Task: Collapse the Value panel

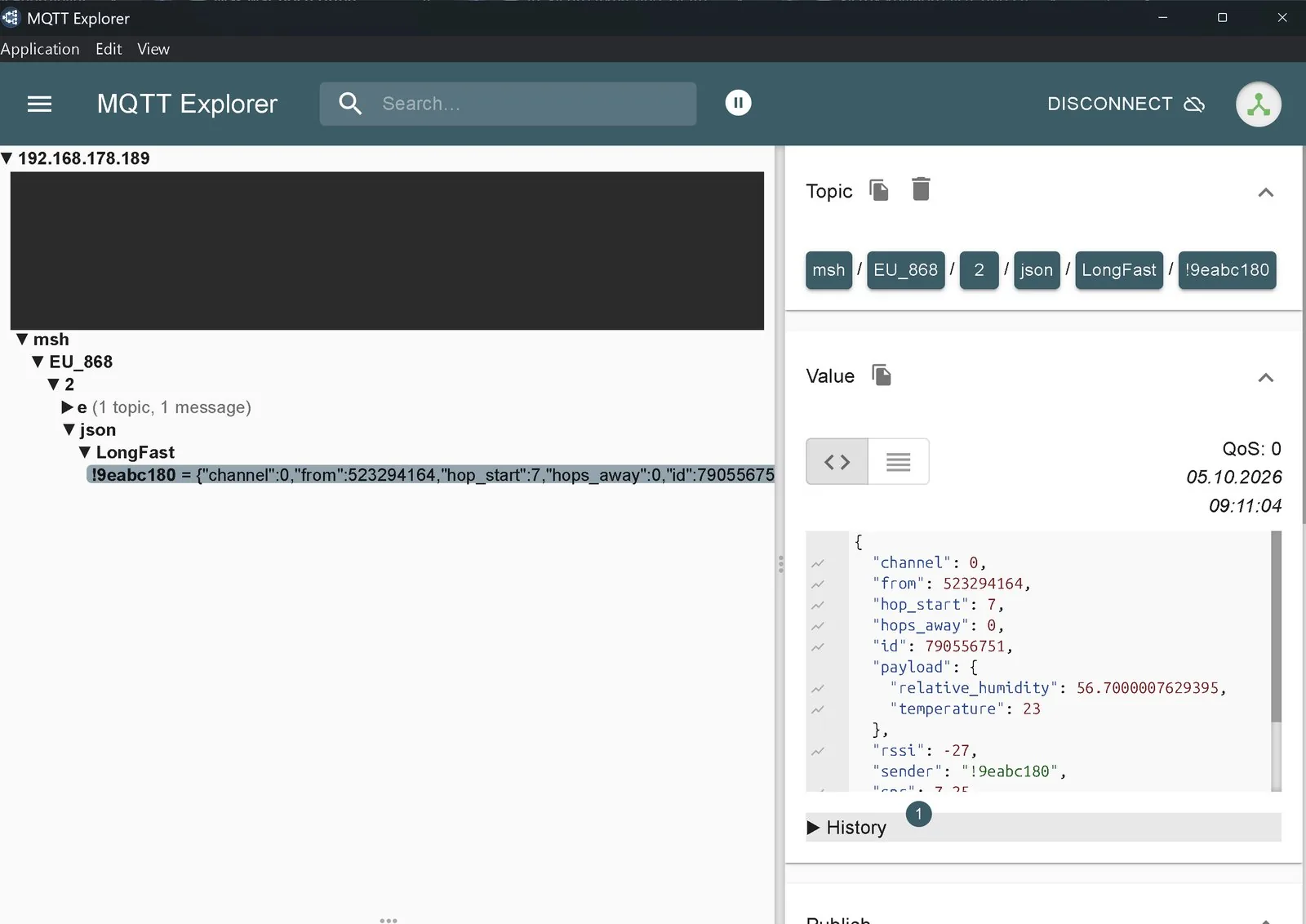Action: click(1265, 378)
